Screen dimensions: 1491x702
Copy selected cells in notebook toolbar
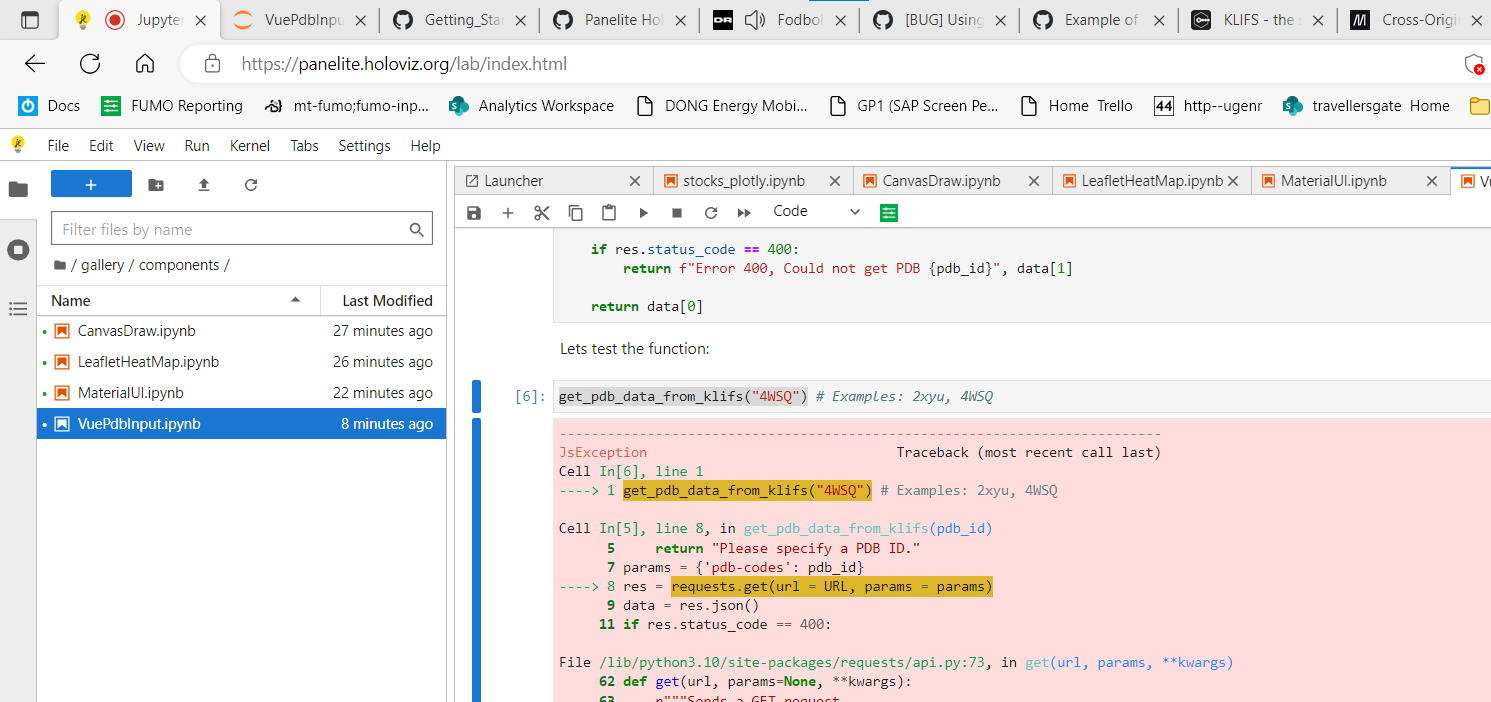point(576,213)
